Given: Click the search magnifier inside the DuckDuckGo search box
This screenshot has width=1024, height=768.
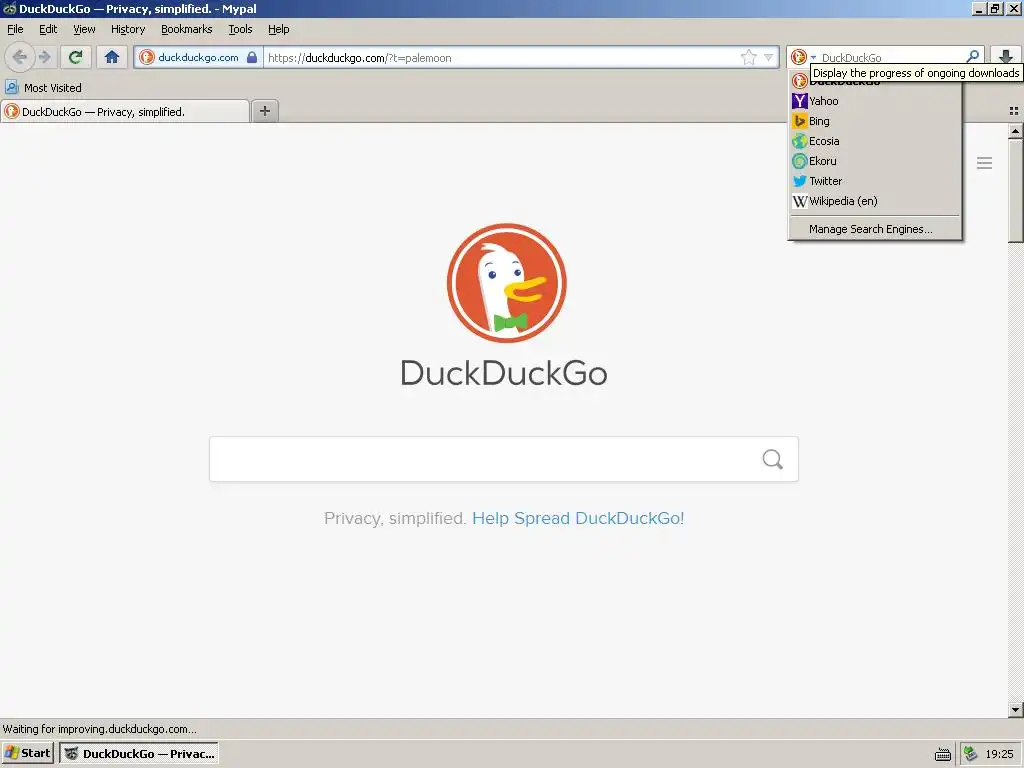Looking at the screenshot, I should click(x=773, y=459).
